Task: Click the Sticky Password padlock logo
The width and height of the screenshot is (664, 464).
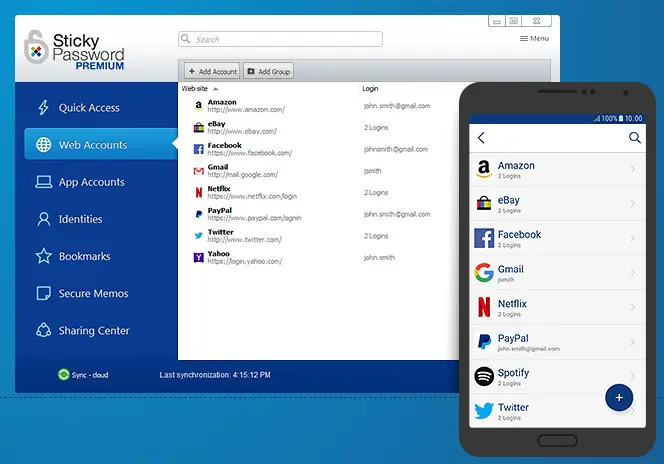Action: point(36,48)
